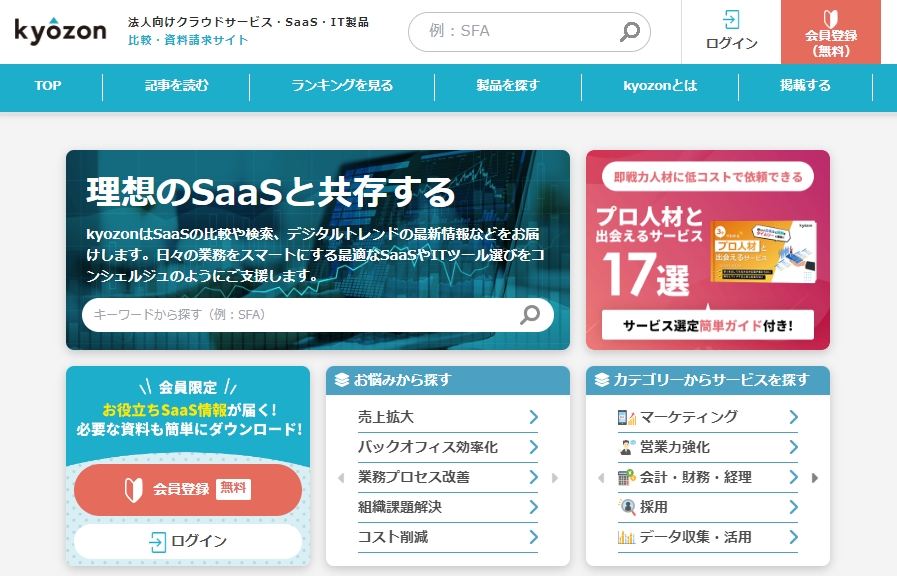Click the 比較・資料請求サイト tagline text
897x576 pixels.
point(188,40)
